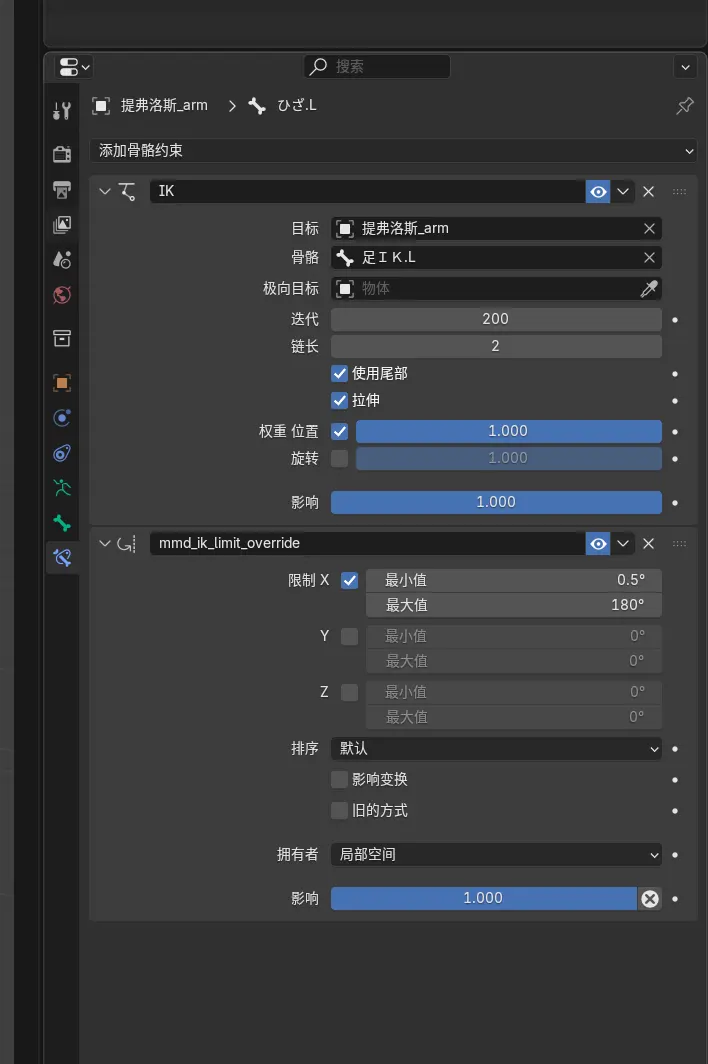This screenshot has width=708, height=1064.
Task: Open the Output properties tab
Action: pos(62,189)
